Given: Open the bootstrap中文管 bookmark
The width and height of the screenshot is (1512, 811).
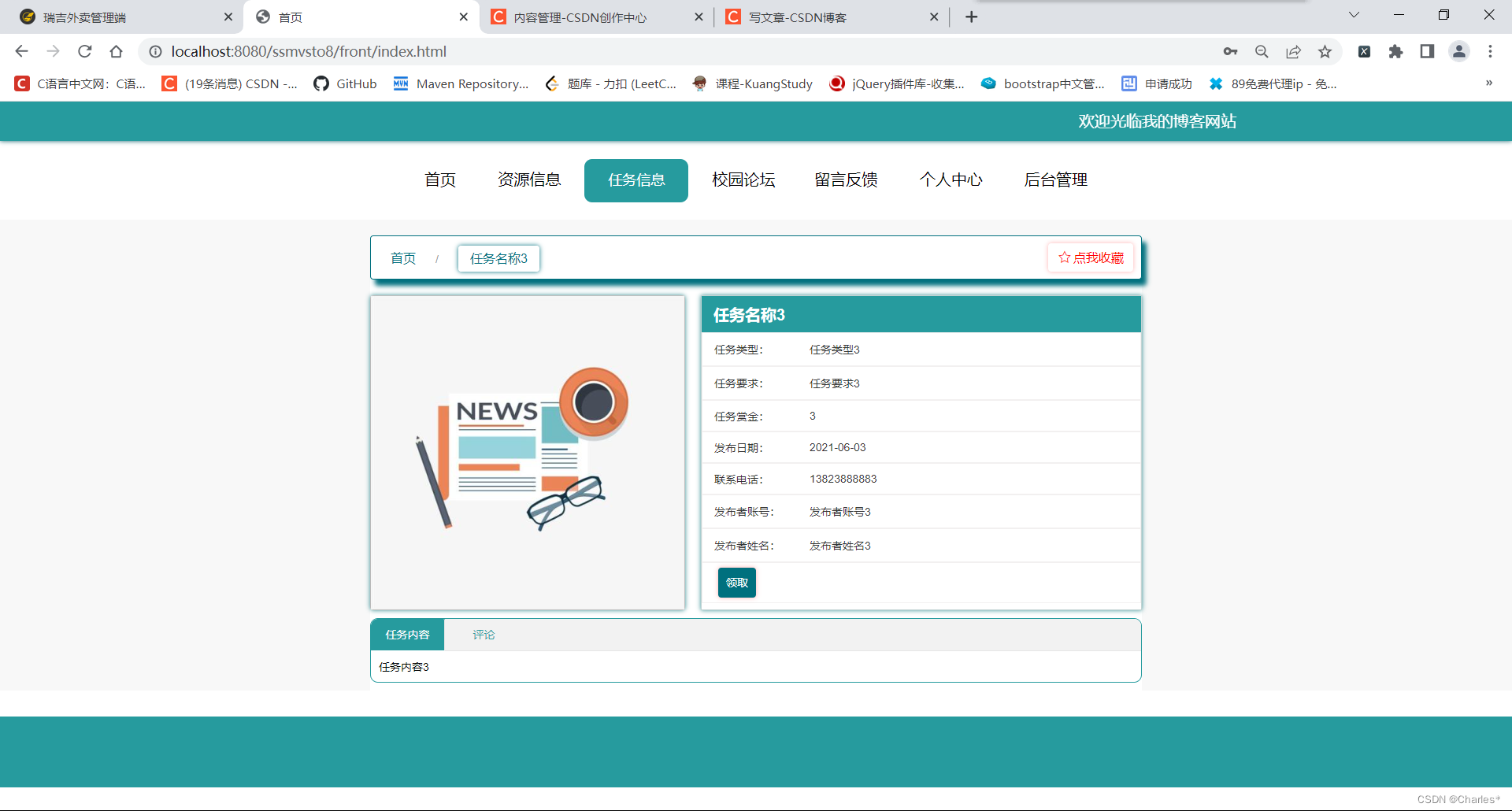Looking at the screenshot, I should pos(1043,83).
